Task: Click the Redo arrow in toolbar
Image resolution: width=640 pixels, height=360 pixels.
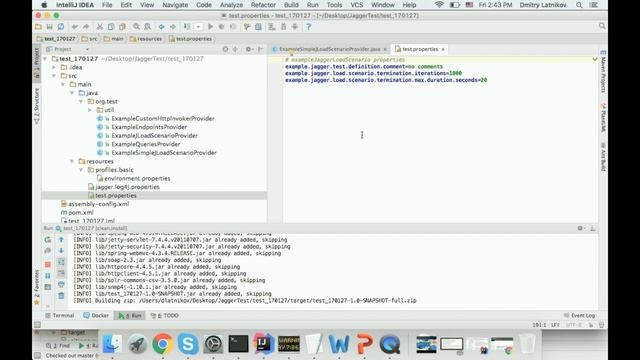Action: (x=86, y=27)
